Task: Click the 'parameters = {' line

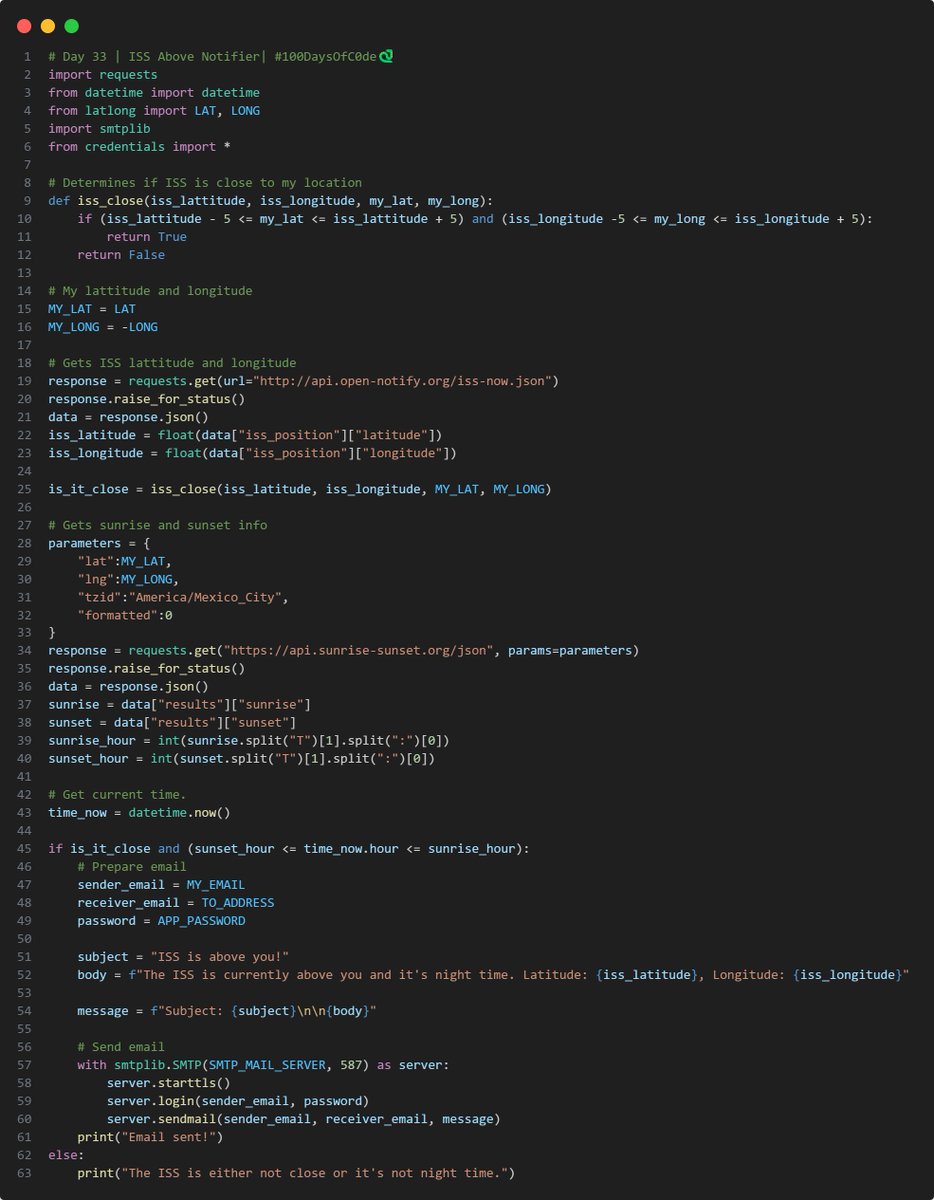Action: coord(99,543)
